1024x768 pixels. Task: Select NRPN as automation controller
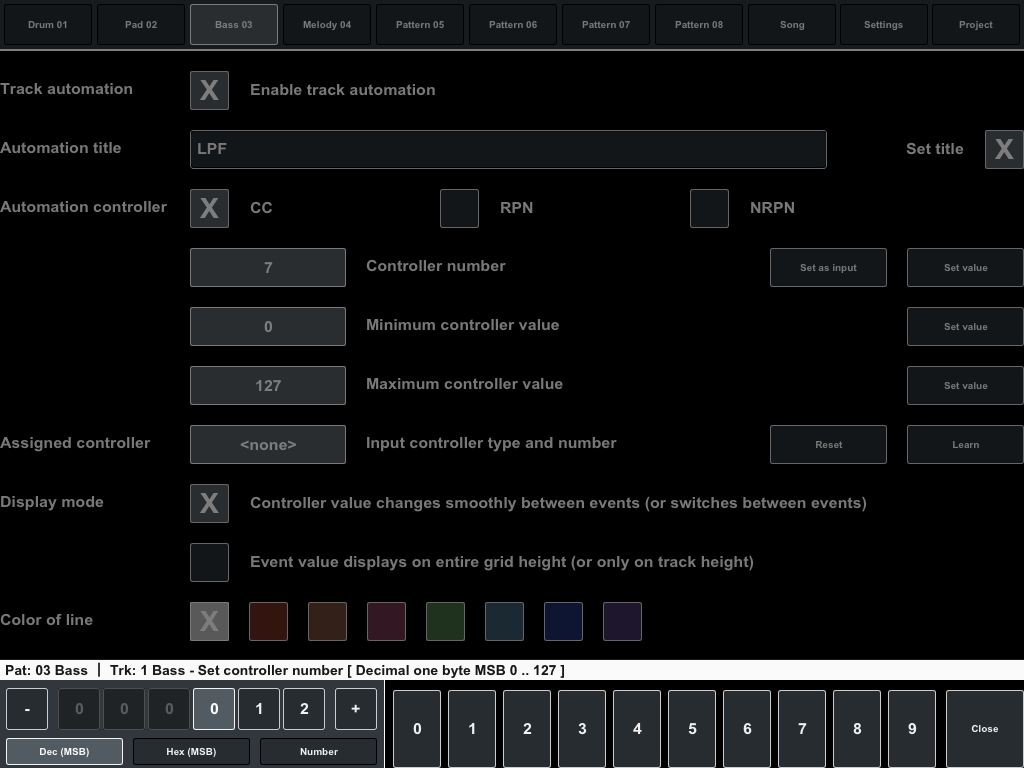(709, 208)
